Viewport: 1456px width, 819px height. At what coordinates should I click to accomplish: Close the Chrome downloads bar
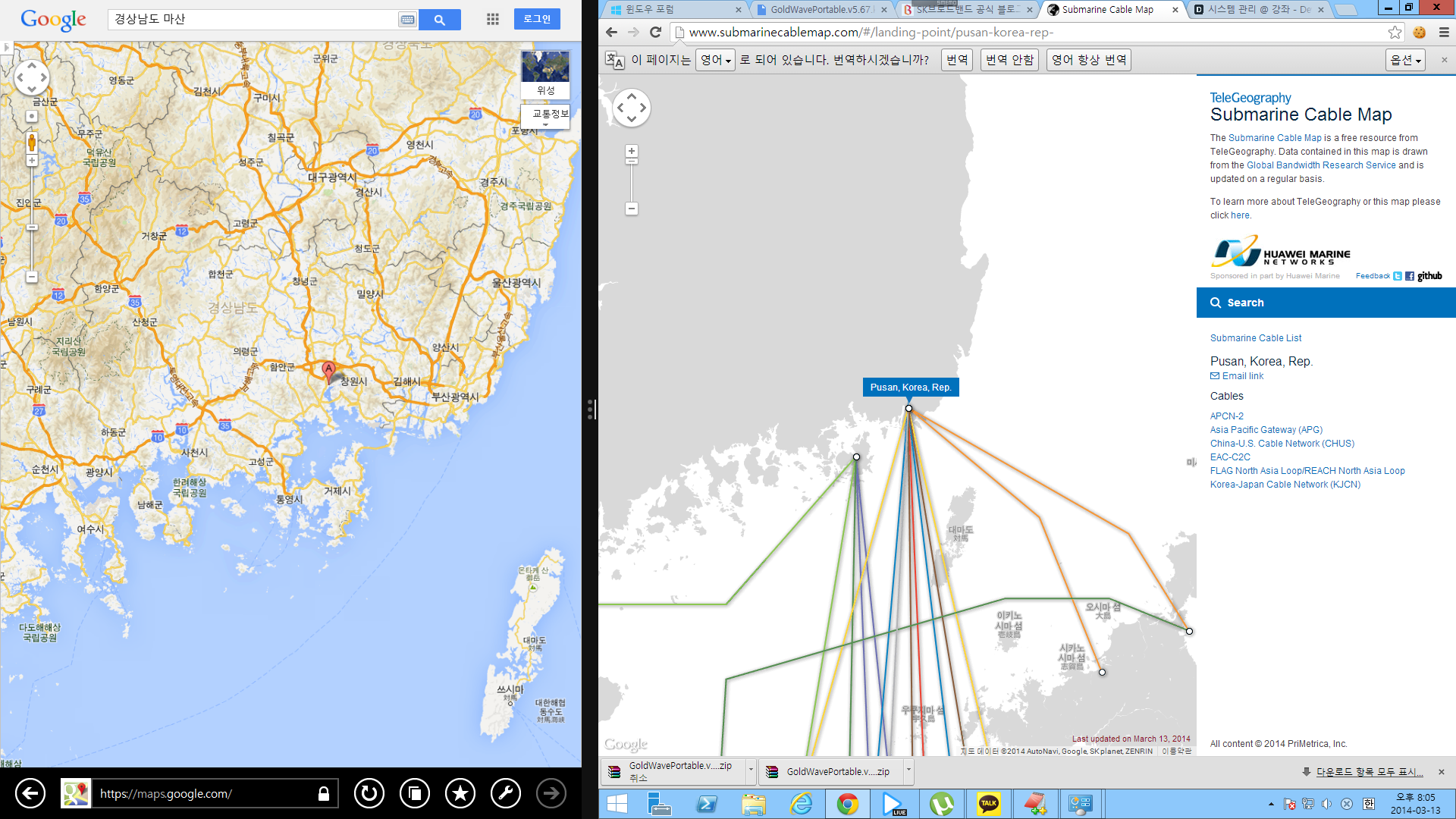(1442, 772)
